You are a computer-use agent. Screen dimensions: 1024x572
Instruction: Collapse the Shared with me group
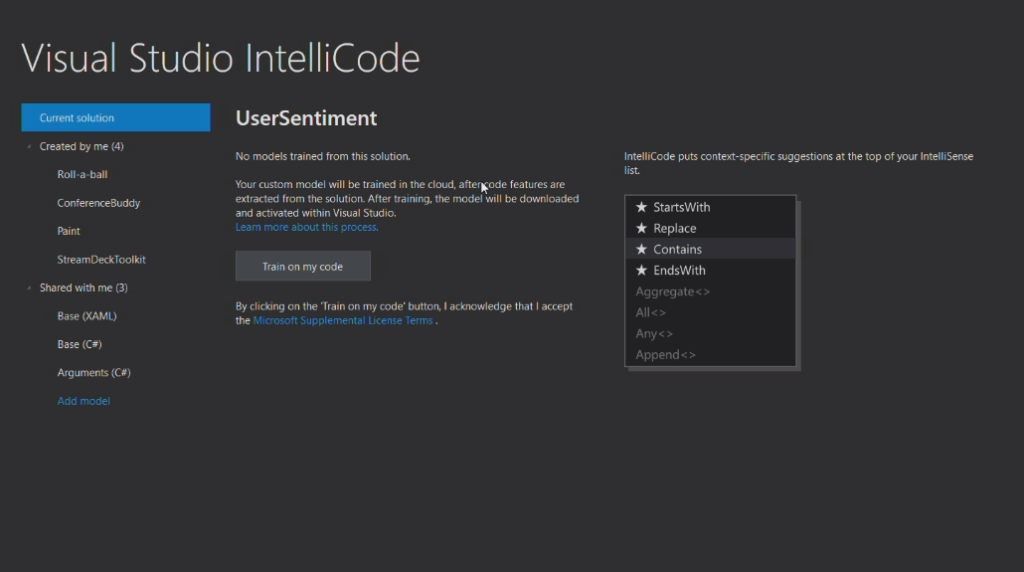pyautogui.click(x=29, y=288)
